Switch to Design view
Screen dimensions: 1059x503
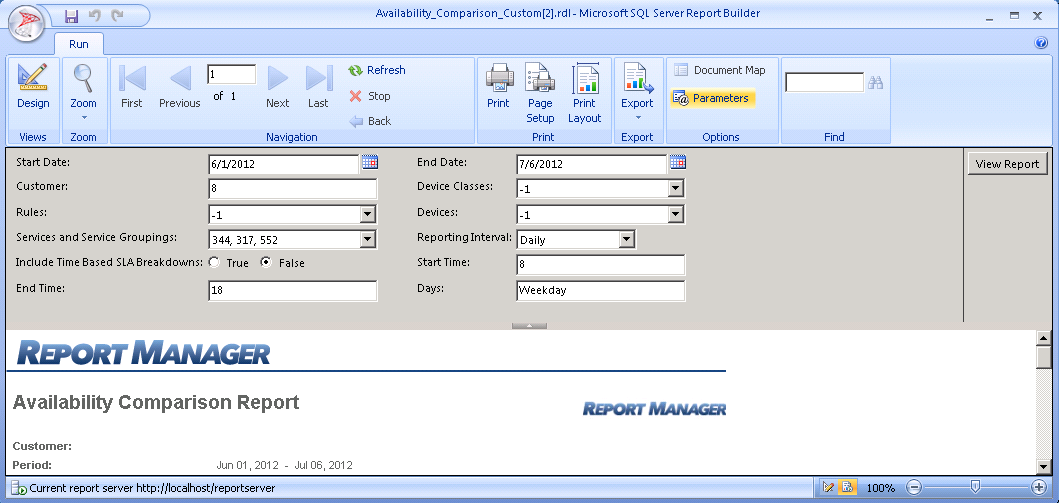33,87
